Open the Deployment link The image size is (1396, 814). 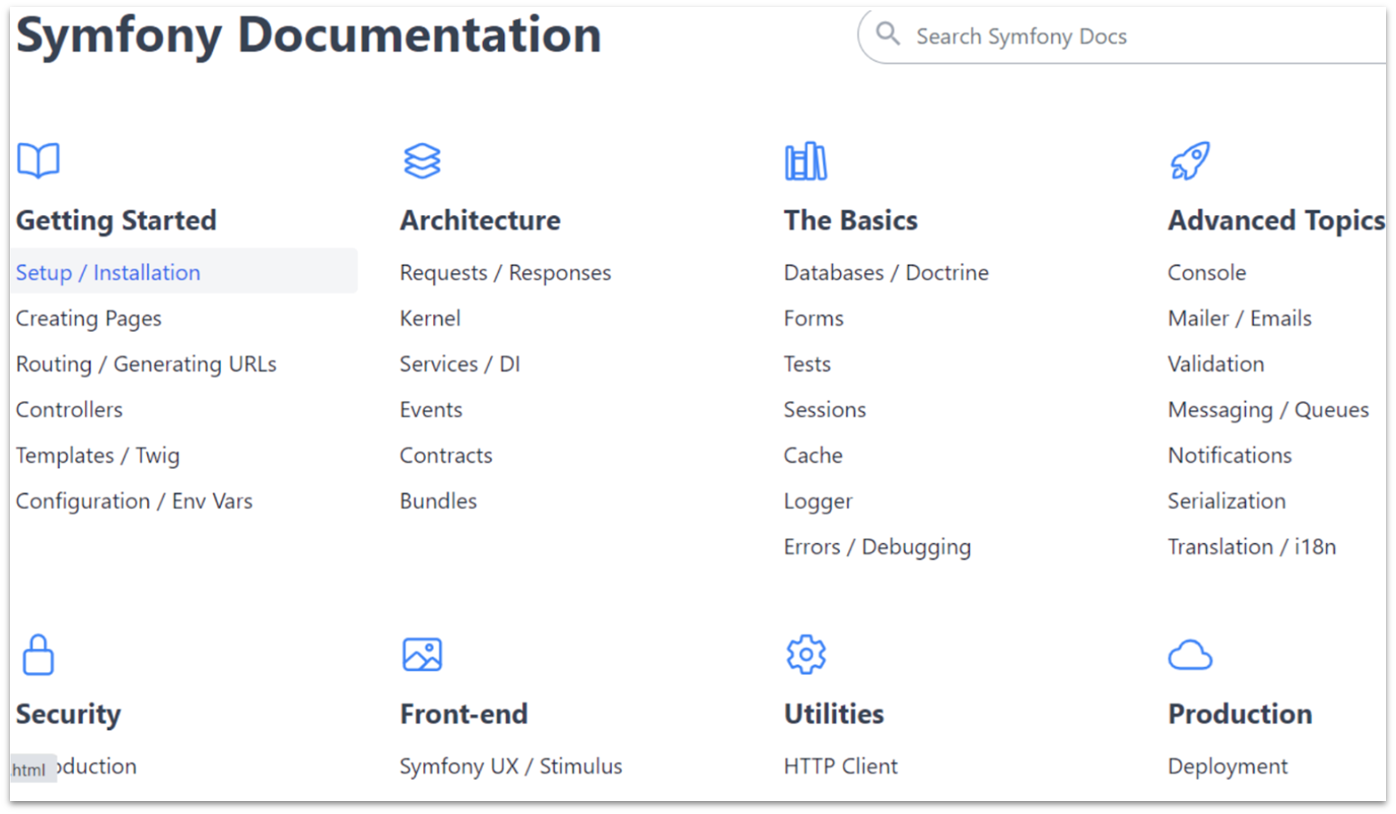point(1228,767)
